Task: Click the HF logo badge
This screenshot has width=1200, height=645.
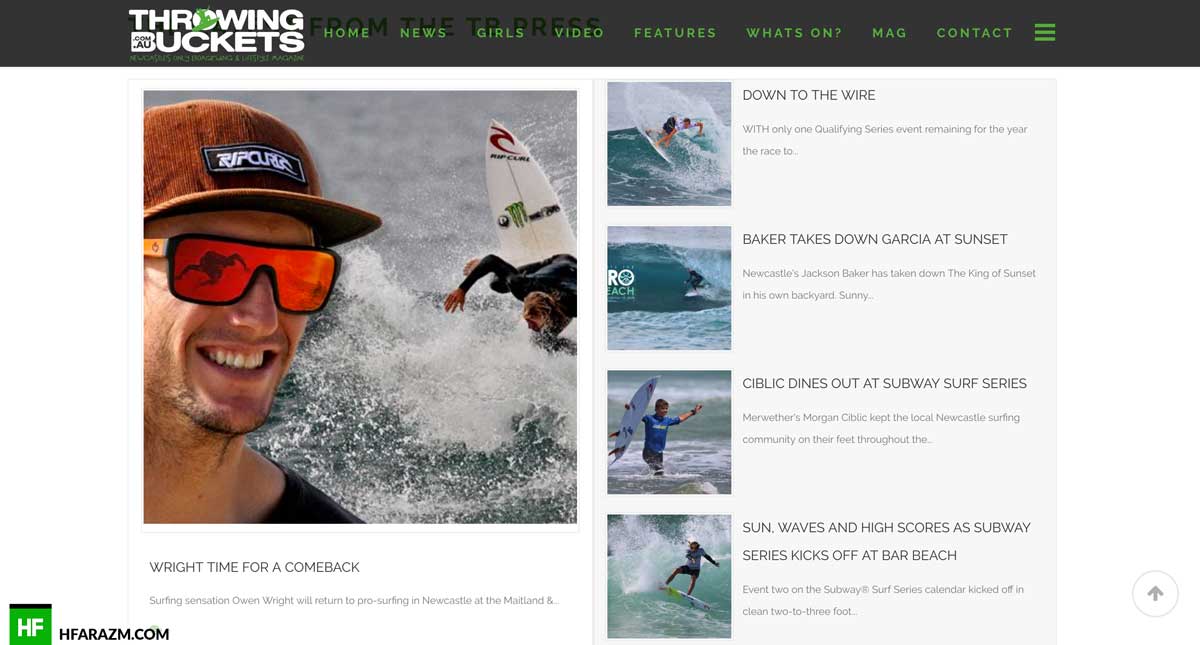Action: pos(30,625)
